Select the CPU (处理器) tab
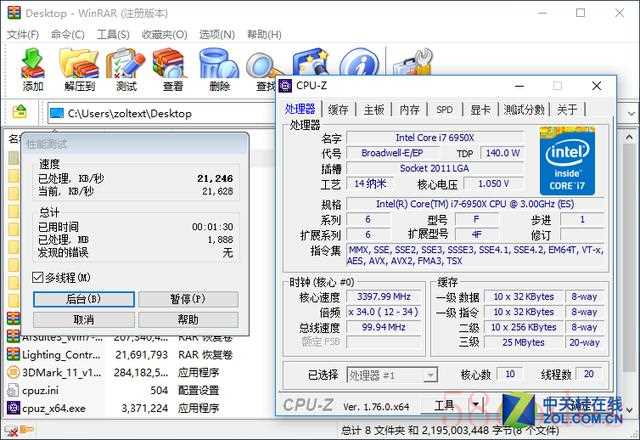This screenshot has width=640, height=440. click(x=300, y=109)
